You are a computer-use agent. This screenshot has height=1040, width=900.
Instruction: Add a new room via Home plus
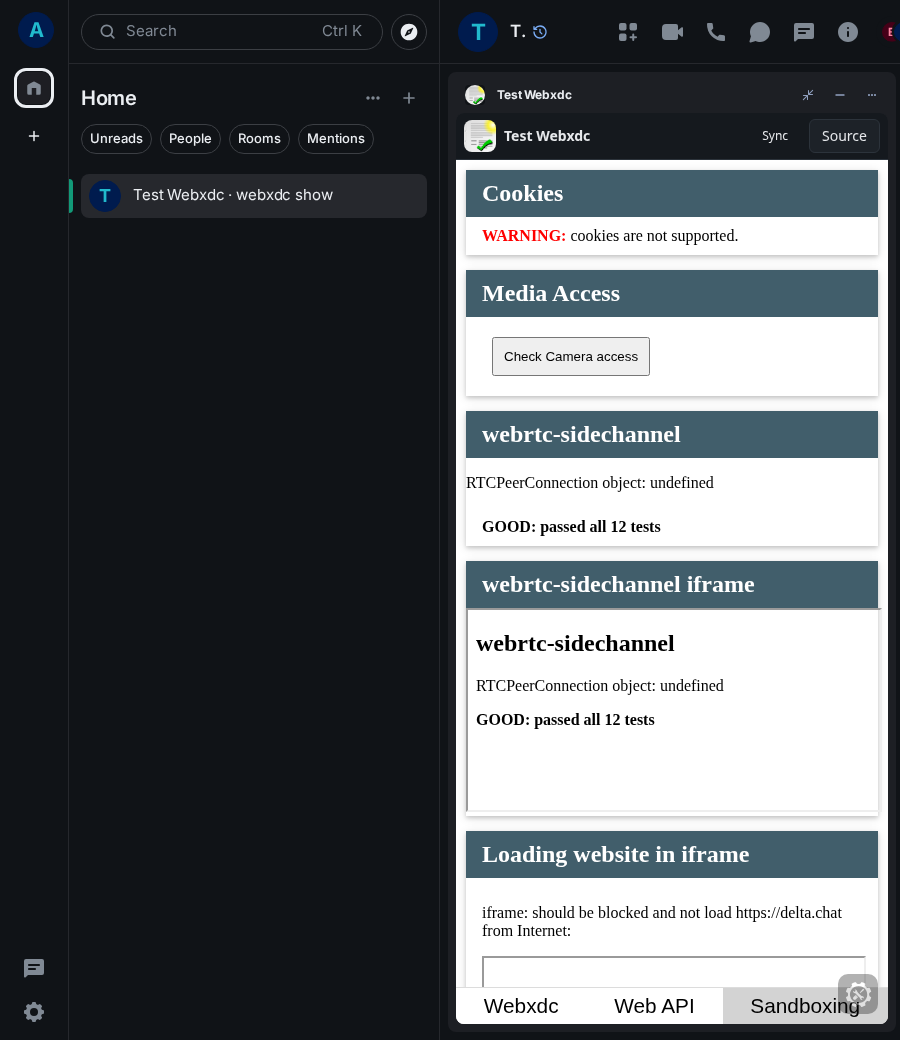(x=409, y=98)
